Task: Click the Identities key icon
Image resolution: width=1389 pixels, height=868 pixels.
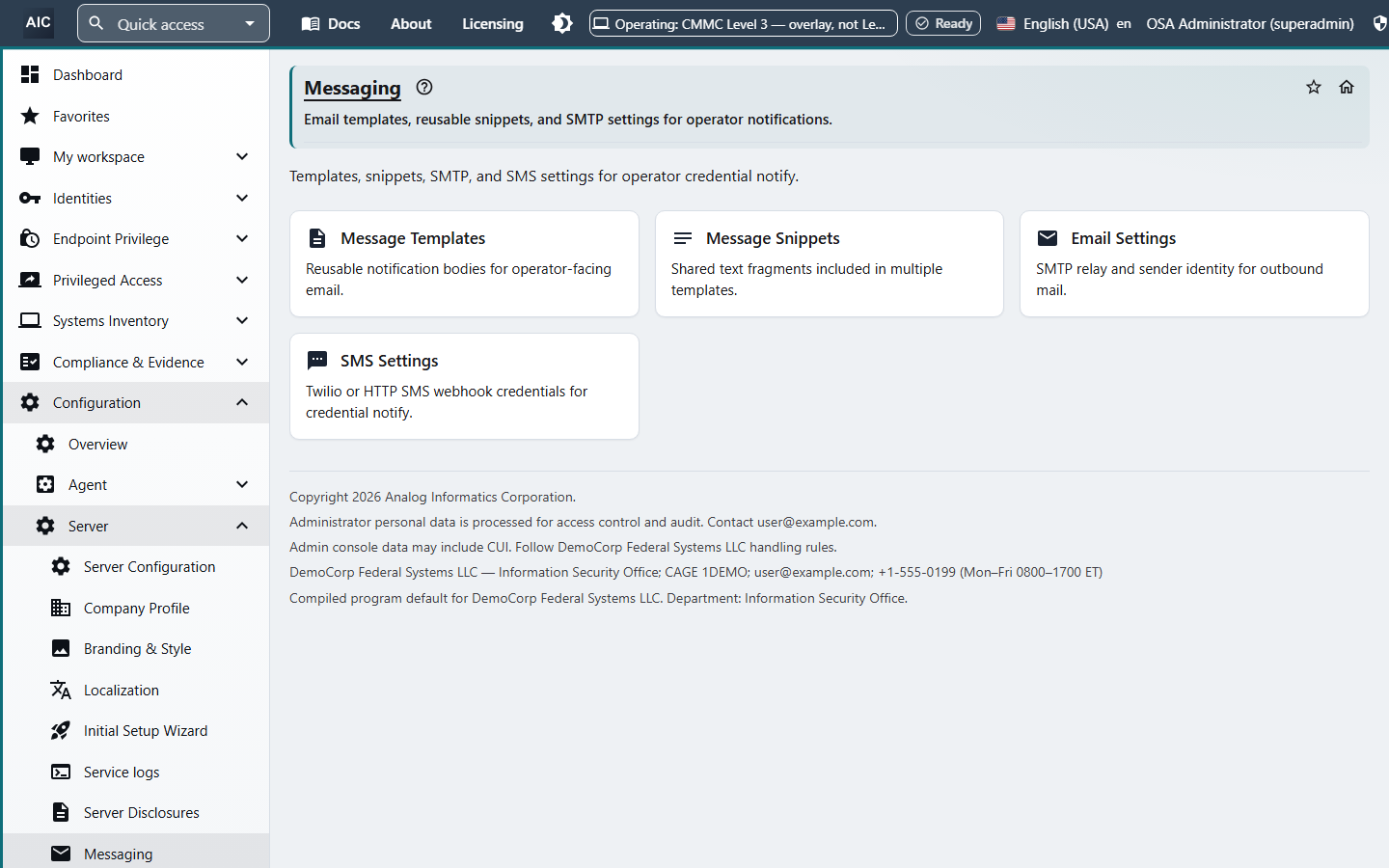Action: pos(30,198)
